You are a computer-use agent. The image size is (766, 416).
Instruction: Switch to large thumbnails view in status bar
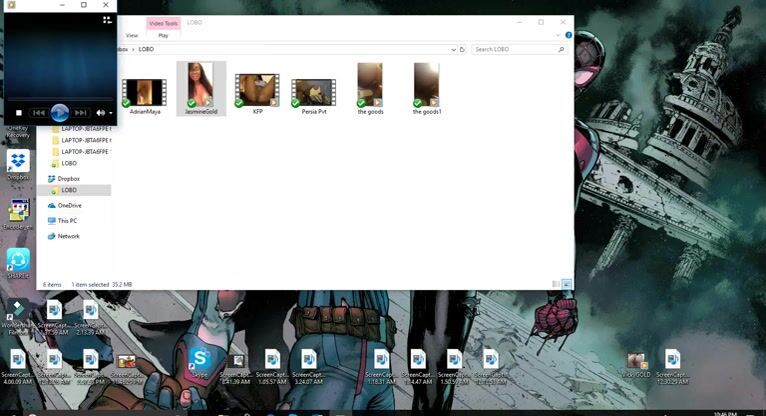tap(566, 284)
